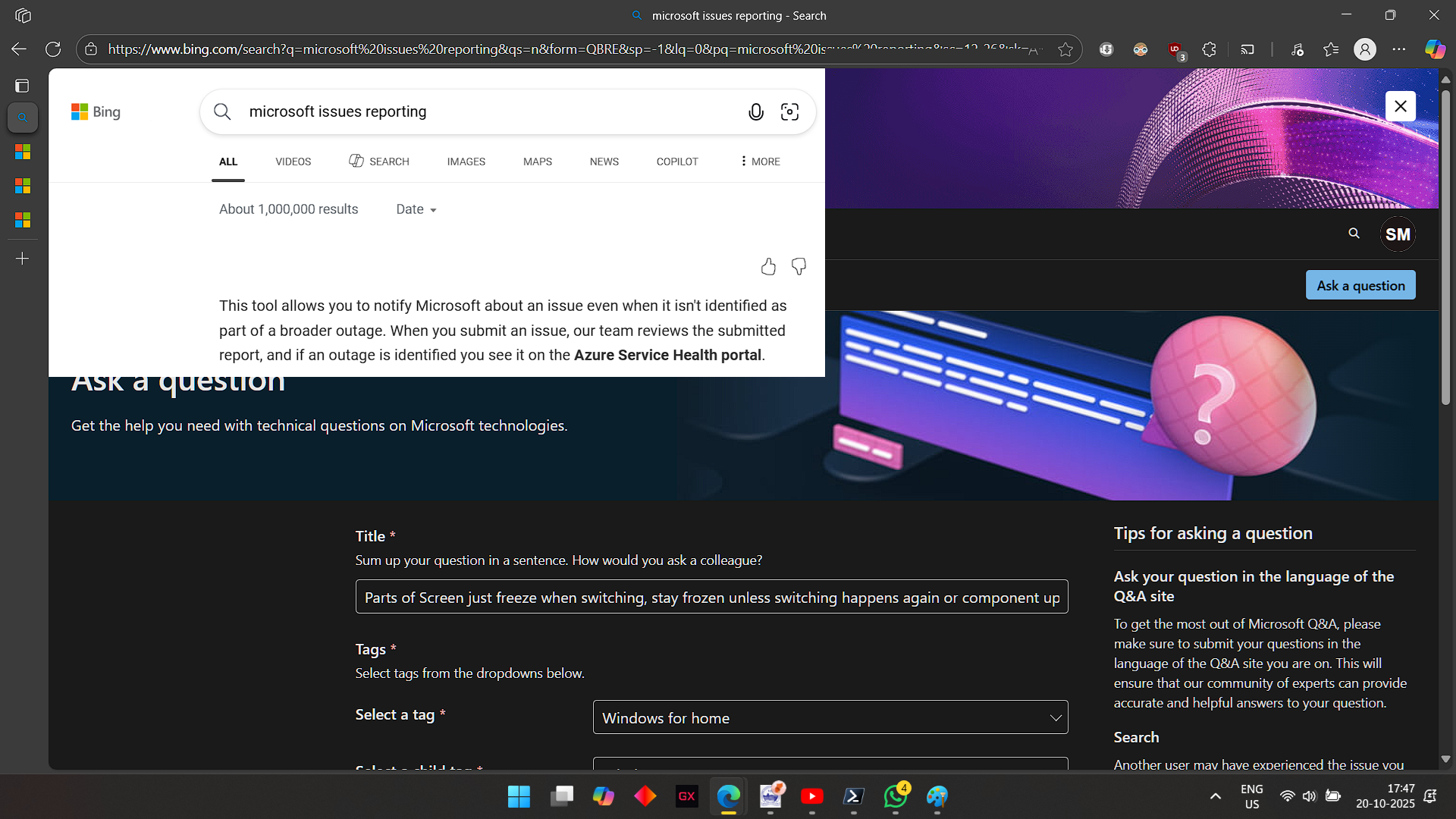Open Copilot from the browser toolbar
Screen dimensions: 1456x819
click(1435, 49)
